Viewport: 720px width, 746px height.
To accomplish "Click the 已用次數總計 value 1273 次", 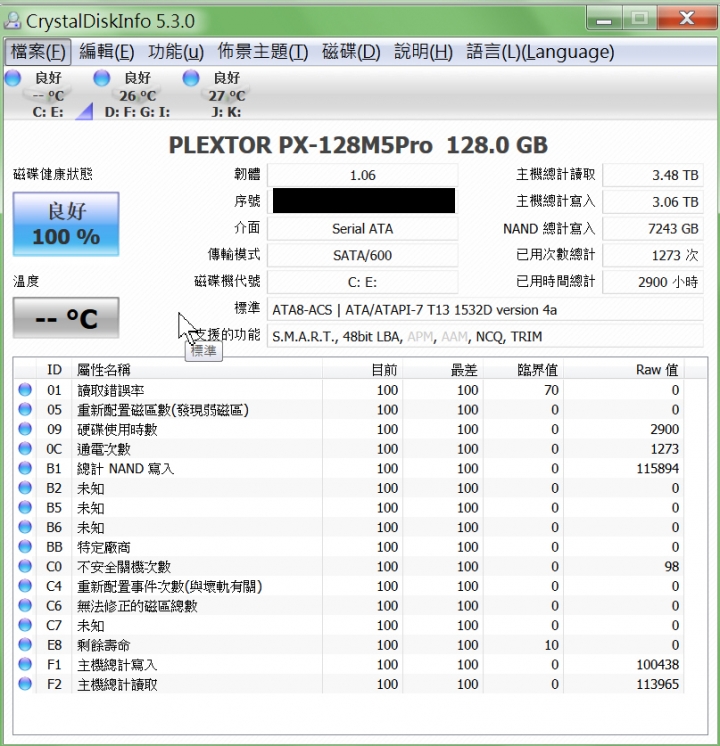I will coord(653,255).
